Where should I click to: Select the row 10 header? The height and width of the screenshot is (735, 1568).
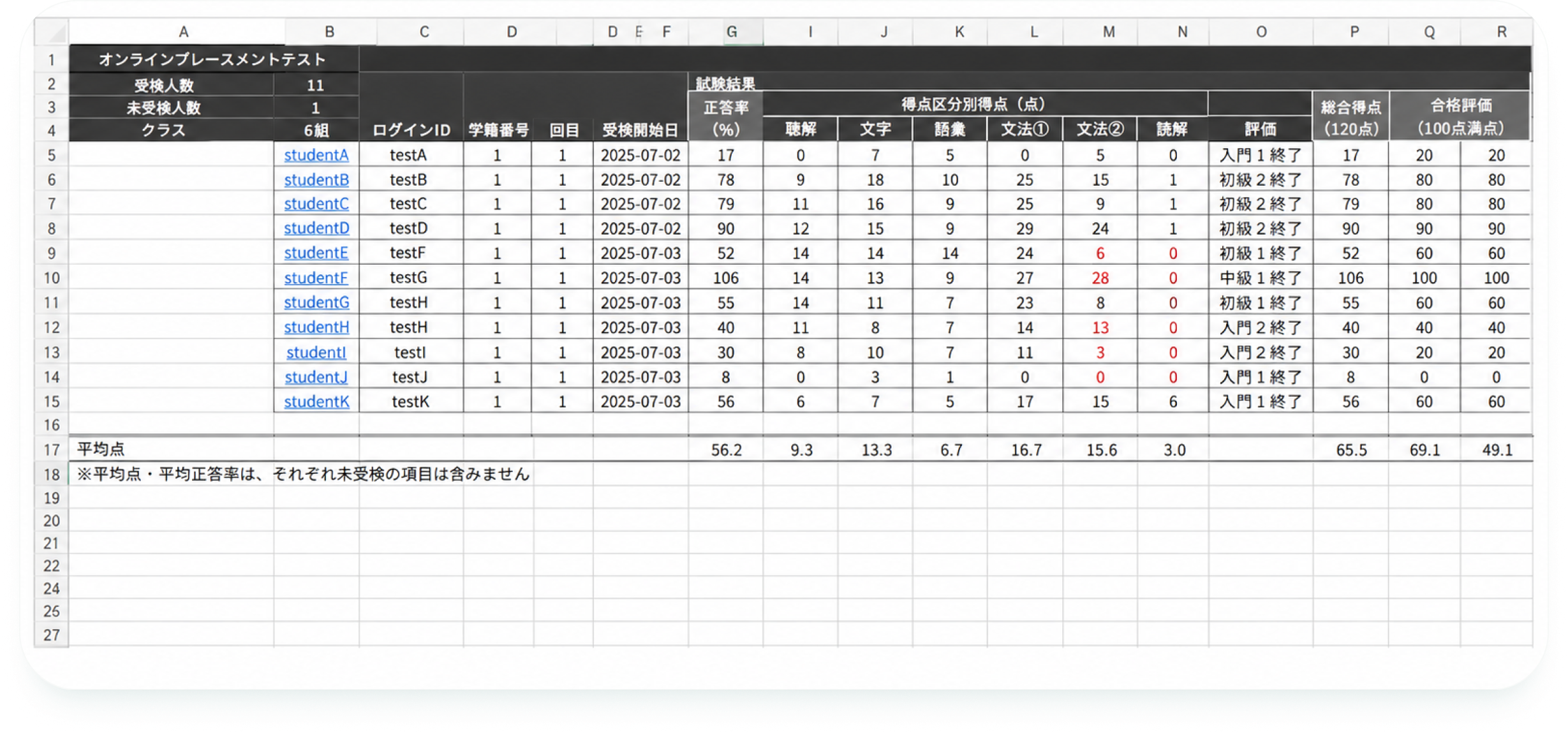tap(52, 278)
